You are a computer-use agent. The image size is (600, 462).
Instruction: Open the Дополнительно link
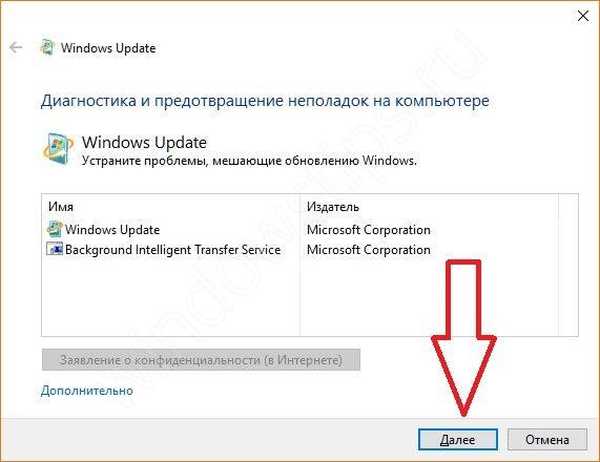click(87, 391)
